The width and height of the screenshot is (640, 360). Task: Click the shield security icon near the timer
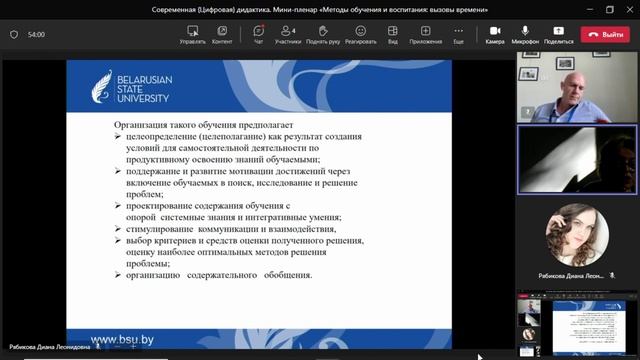point(14,35)
